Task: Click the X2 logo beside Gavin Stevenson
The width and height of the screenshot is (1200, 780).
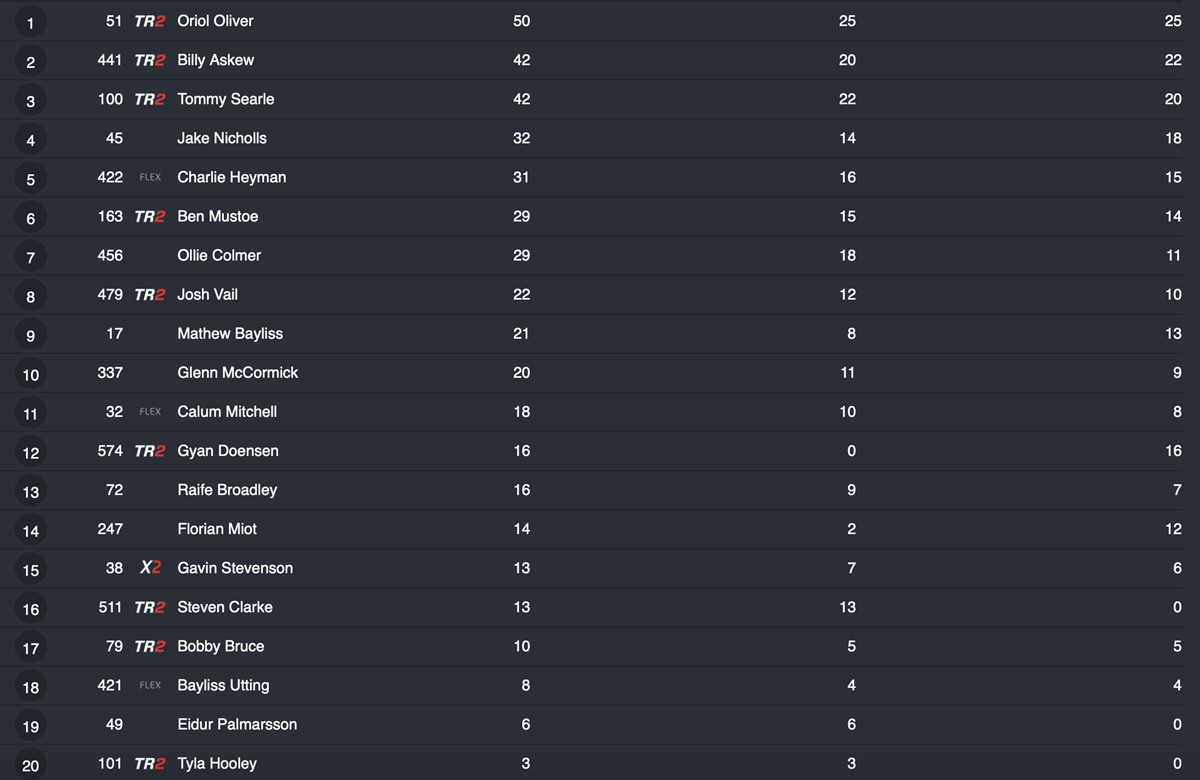Action: (150, 568)
